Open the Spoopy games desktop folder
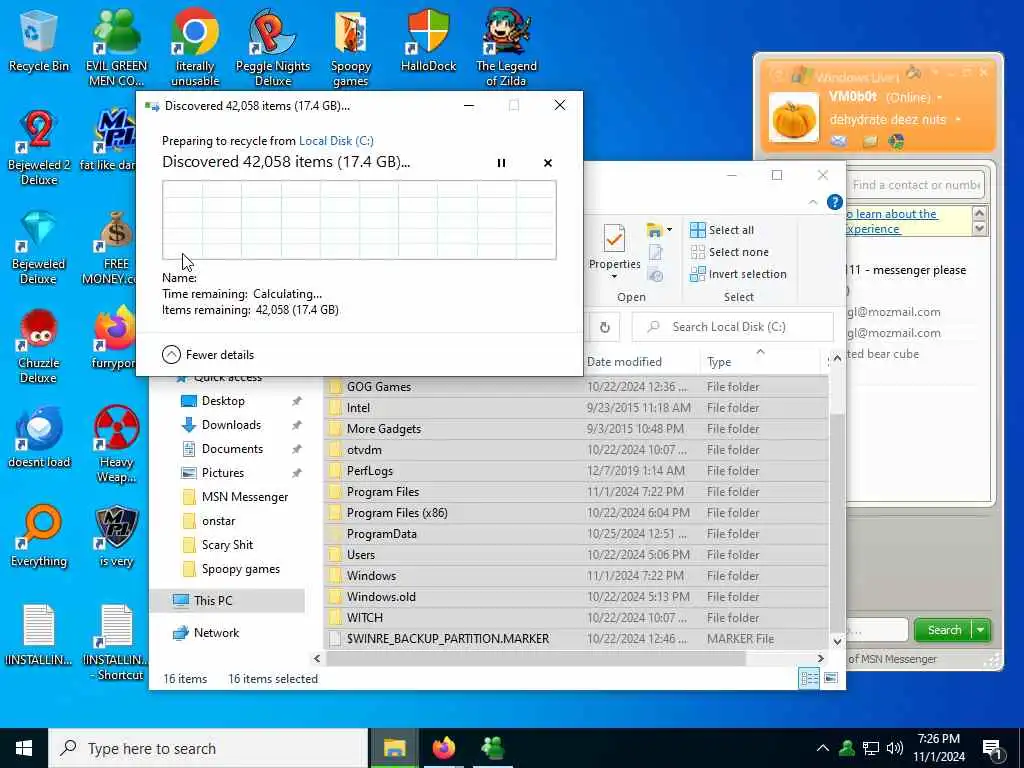Viewport: 1024px width, 768px height. 351,48
